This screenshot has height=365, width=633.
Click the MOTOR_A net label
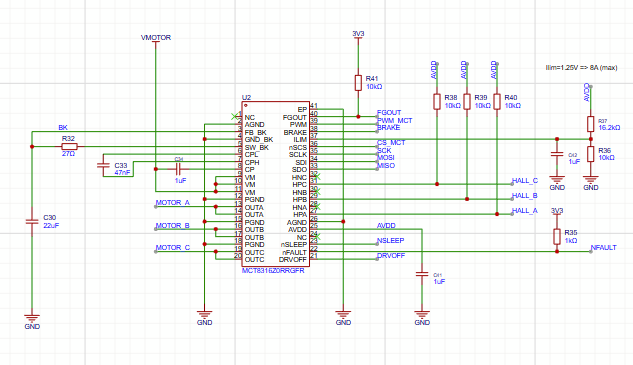pyautogui.click(x=172, y=202)
